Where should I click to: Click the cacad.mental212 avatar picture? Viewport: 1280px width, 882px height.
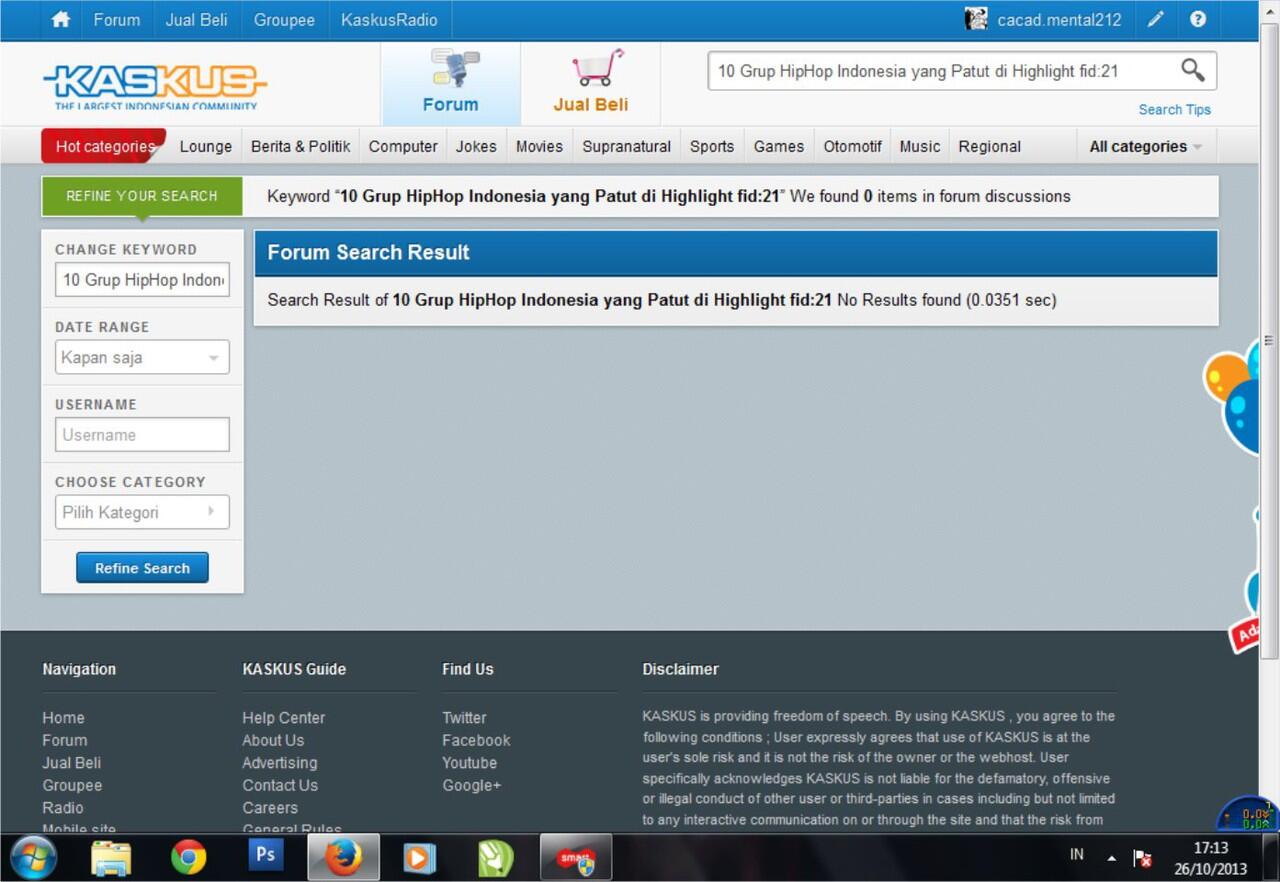click(x=976, y=19)
